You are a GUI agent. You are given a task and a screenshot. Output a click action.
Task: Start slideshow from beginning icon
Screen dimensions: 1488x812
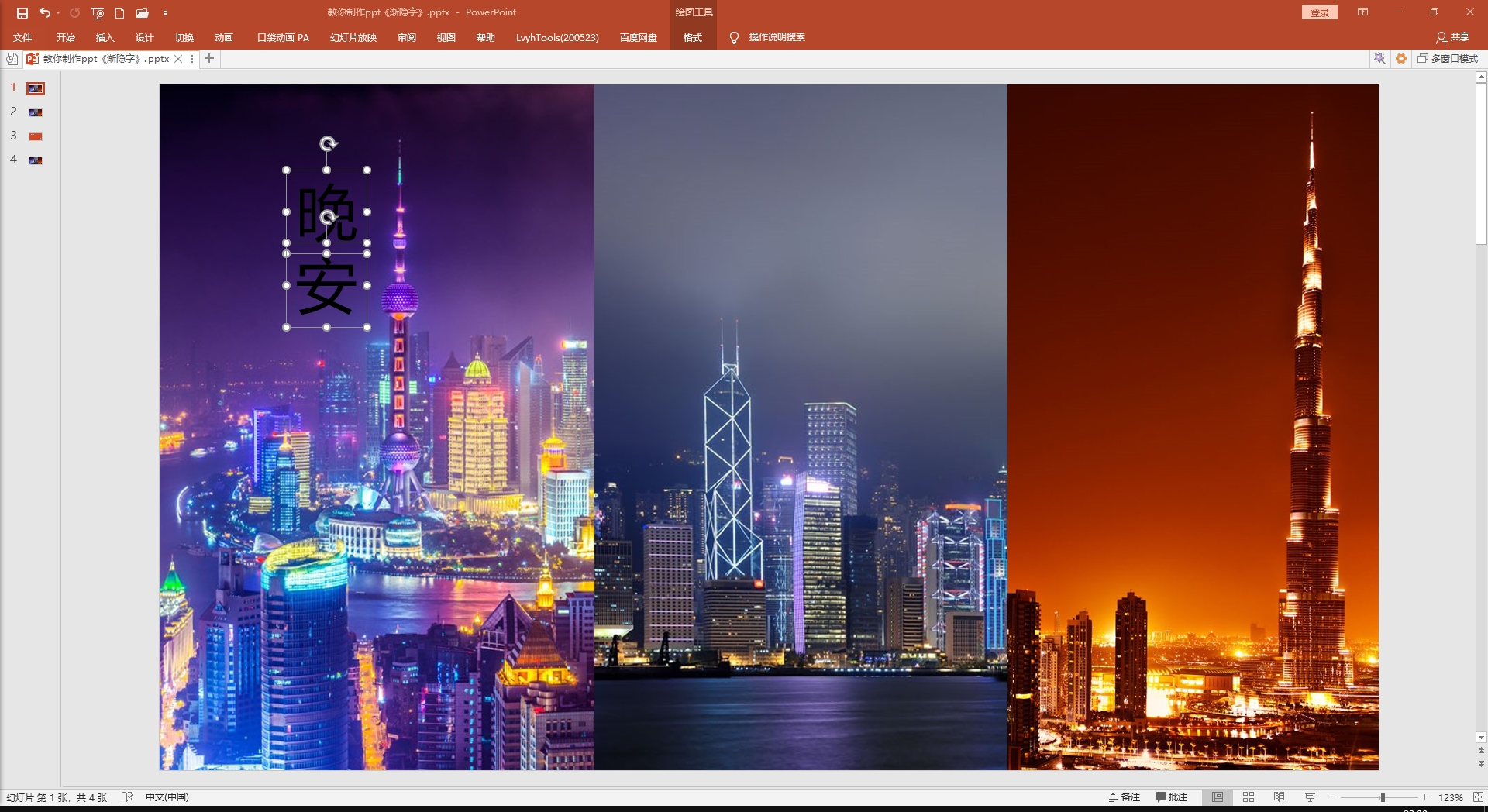pyautogui.click(x=98, y=12)
